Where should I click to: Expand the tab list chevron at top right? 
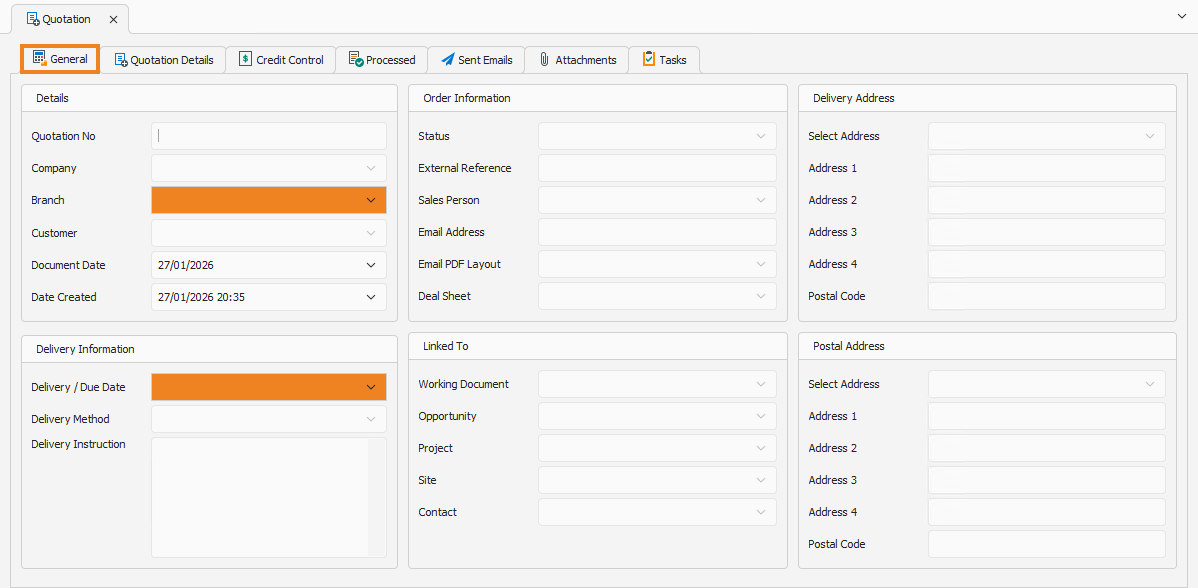click(x=1181, y=16)
